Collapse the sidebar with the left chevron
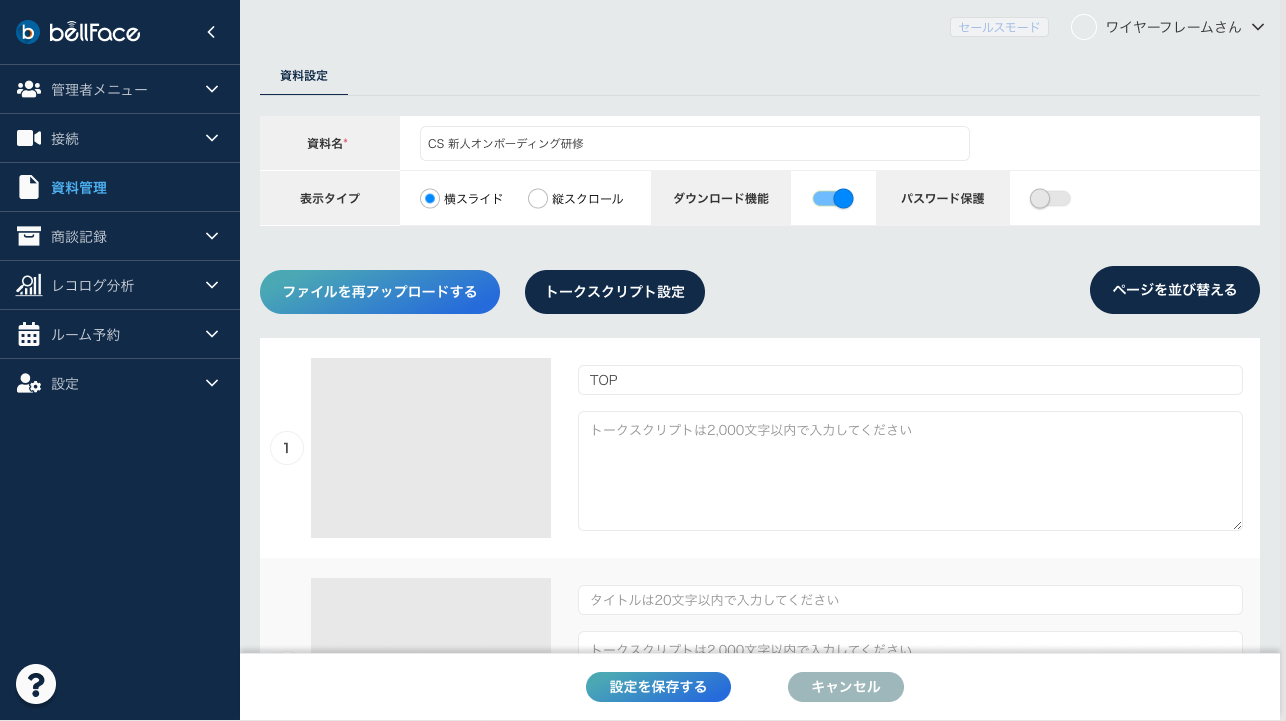Screen dimensions: 1286x721 click(x=211, y=32)
